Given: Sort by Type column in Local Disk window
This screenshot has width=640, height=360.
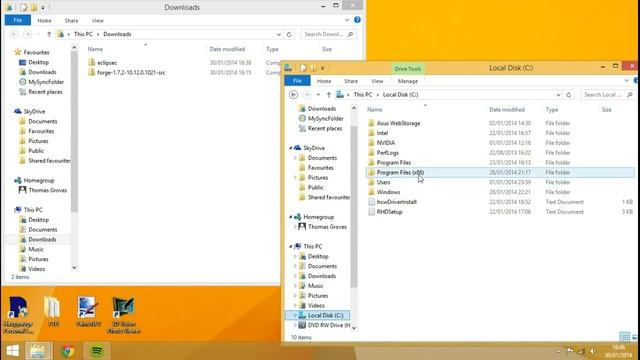Looking at the screenshot, I should [552, 109].
